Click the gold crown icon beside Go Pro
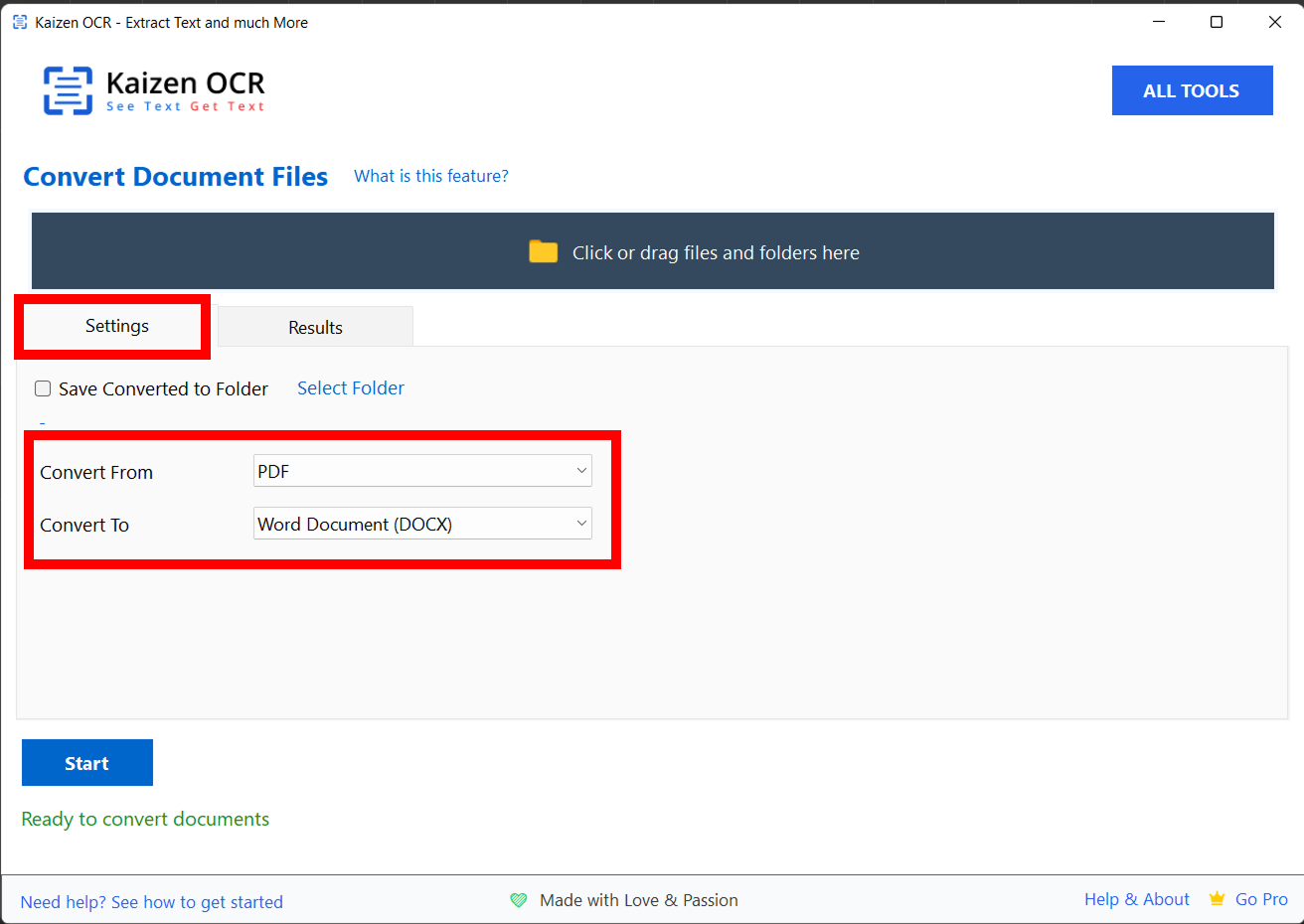 (1217, 899)
